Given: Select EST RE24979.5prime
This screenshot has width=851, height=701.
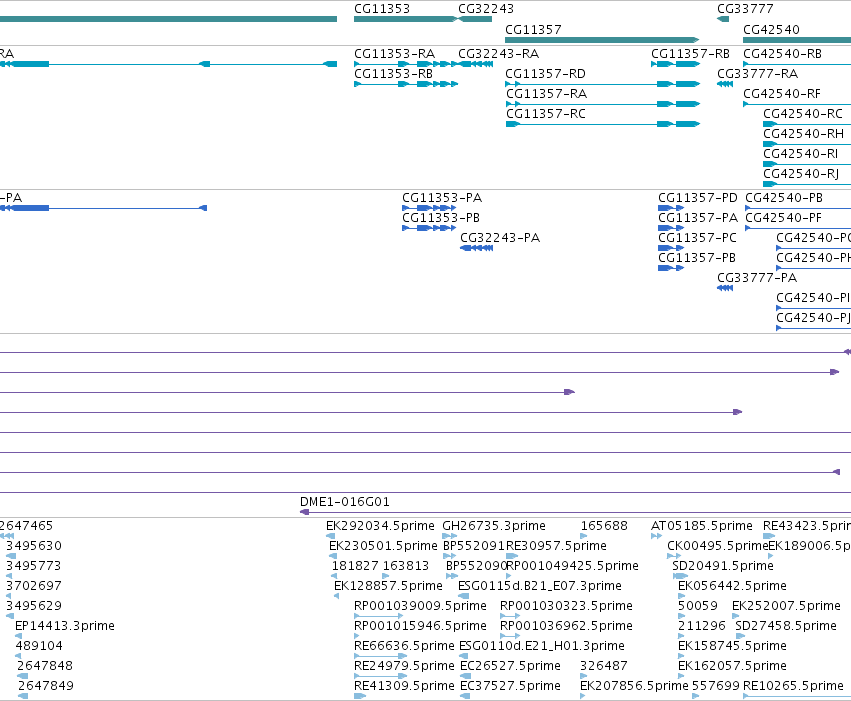Looking at the screenshot, I should pos(380,676).
